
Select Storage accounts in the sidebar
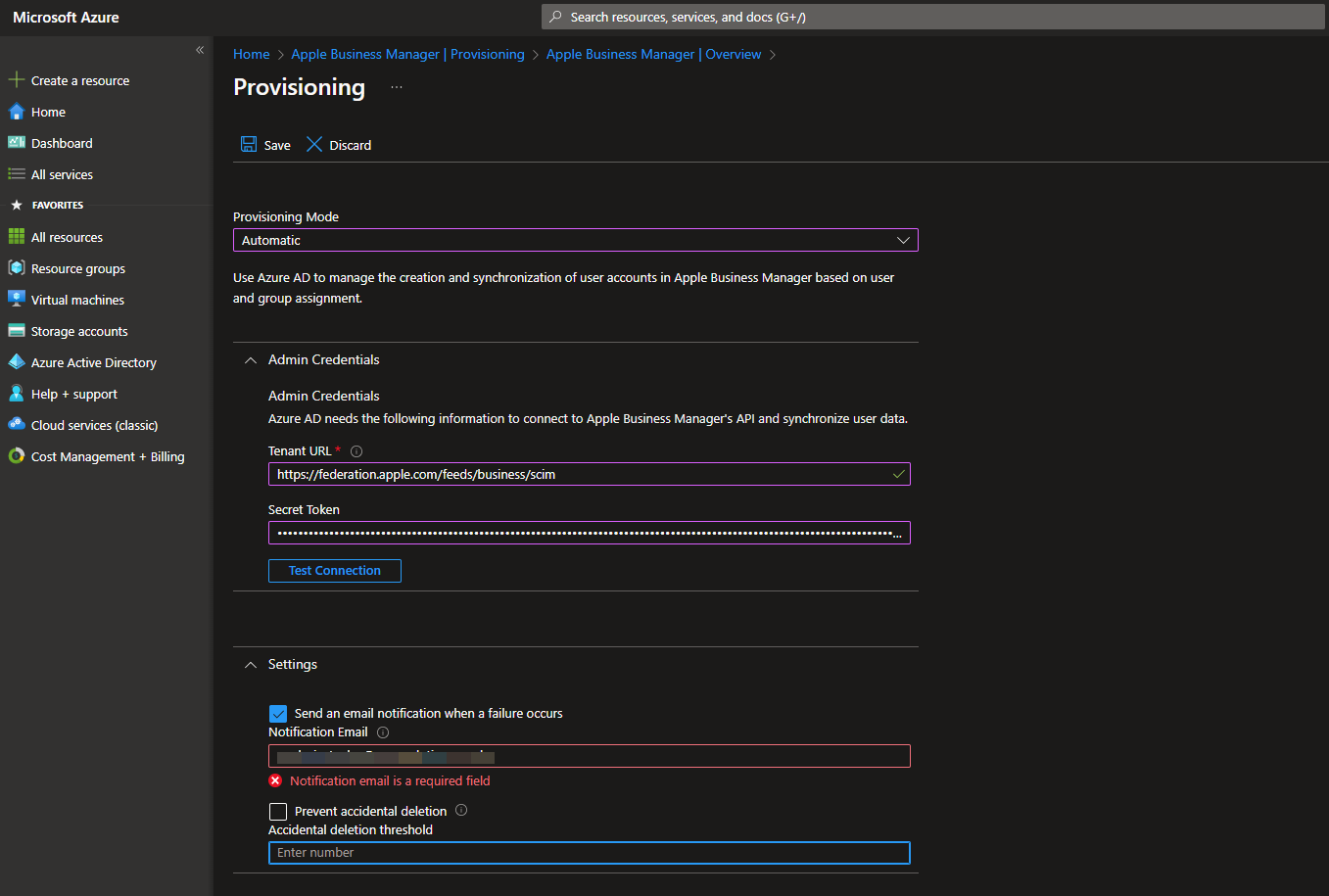76,330
